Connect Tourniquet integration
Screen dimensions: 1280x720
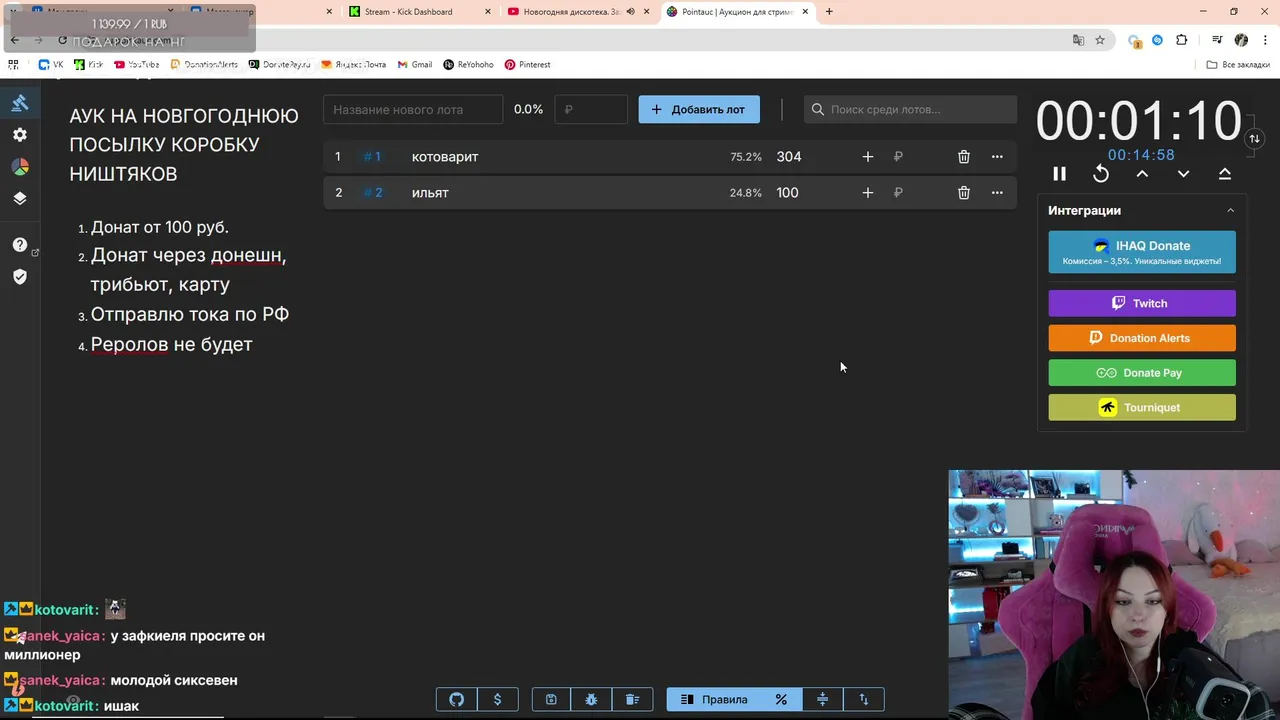tap(1142, 407)
